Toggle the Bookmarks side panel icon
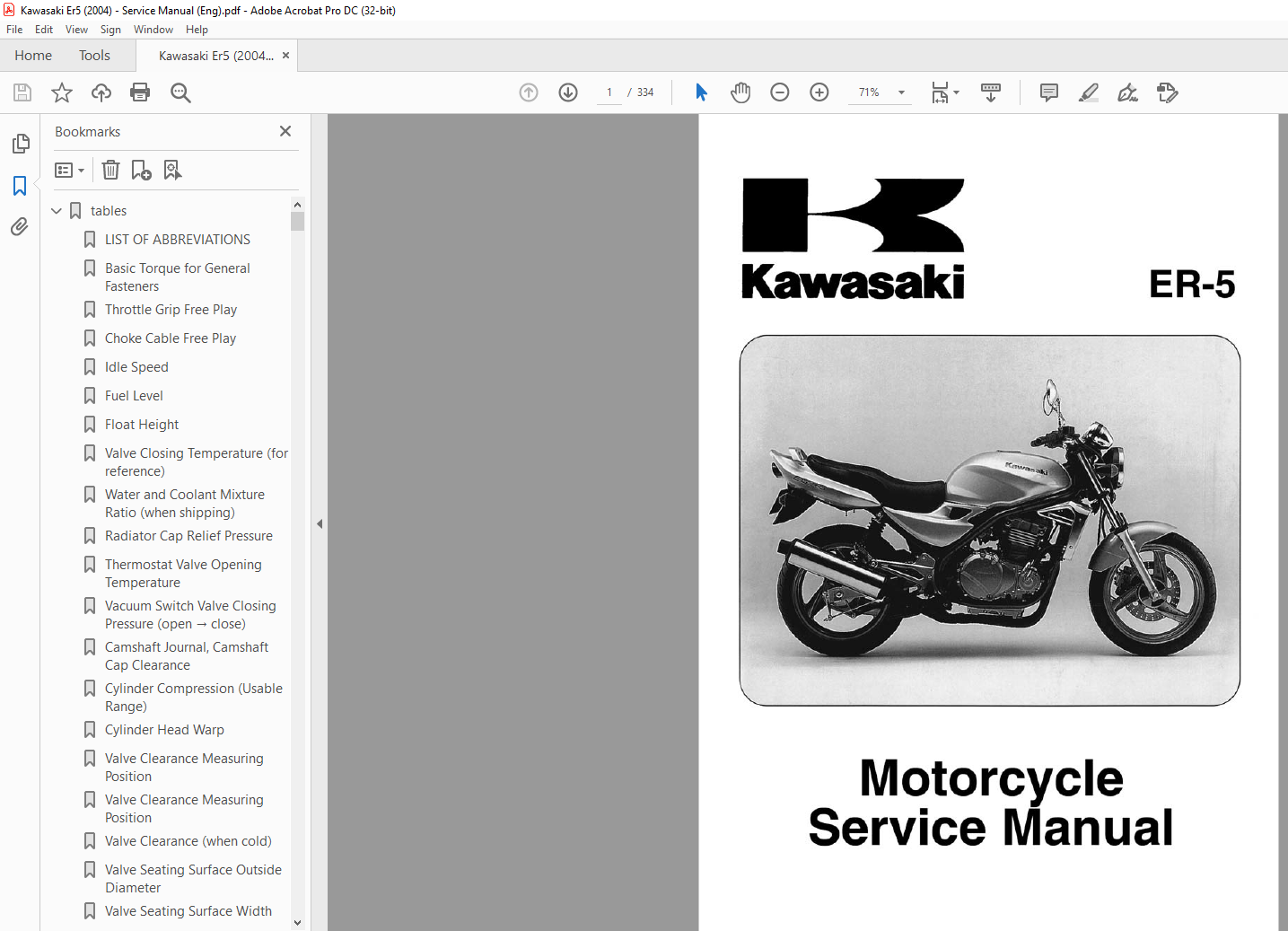Image resolution: width=1288 pixels, height=931 pixels. 20,185
